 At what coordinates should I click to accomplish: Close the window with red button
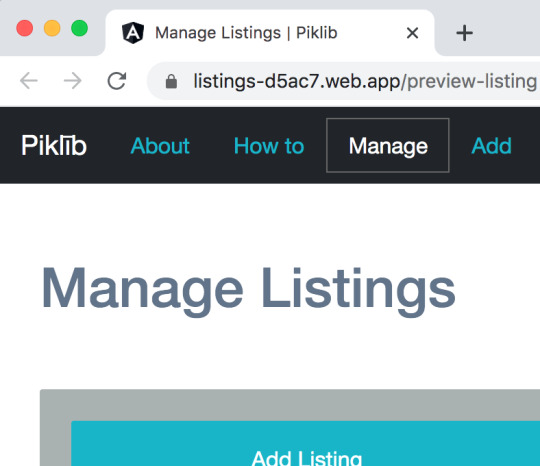click(x=25, y=28)
